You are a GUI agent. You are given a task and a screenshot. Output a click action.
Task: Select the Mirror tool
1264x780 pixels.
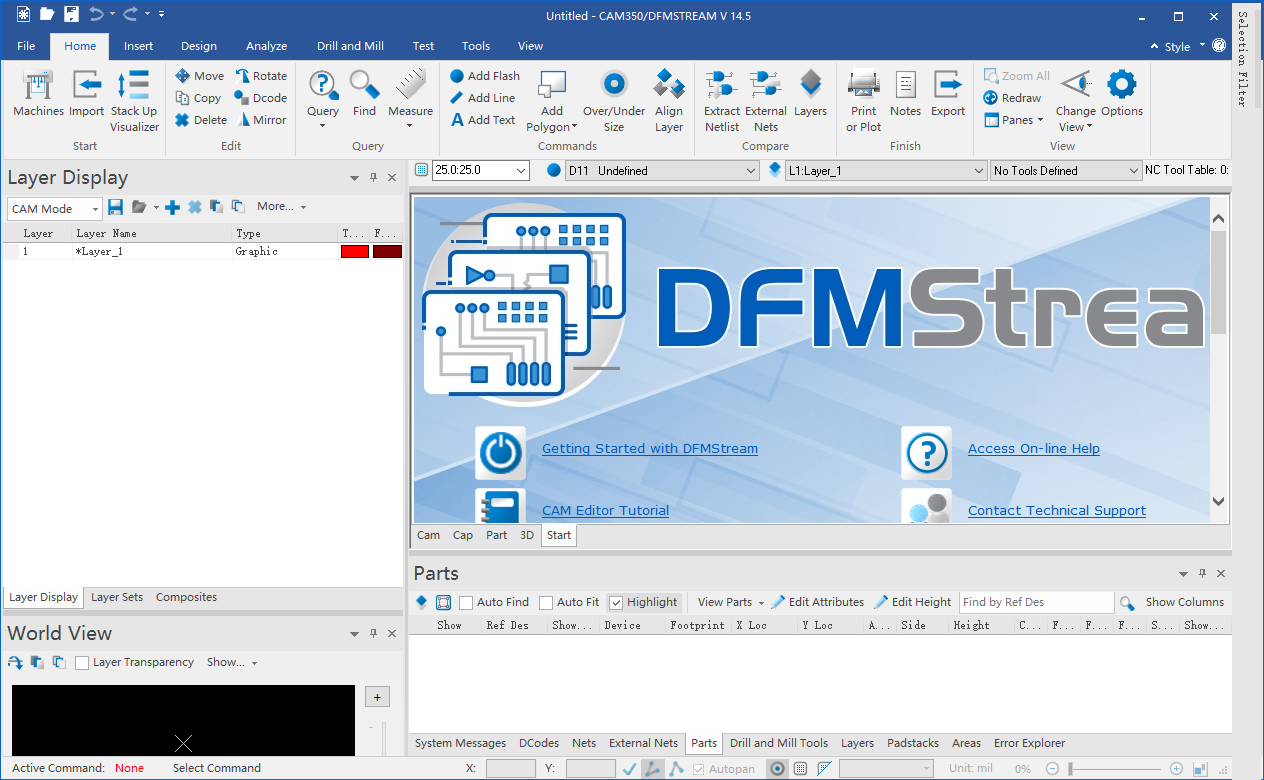[x=261, y=120]
